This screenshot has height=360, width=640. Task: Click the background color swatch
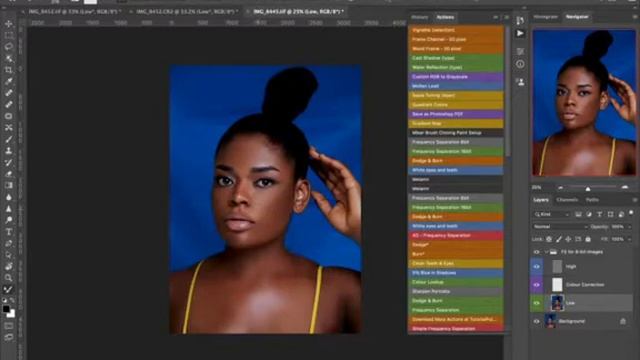[x=12, y=314]
